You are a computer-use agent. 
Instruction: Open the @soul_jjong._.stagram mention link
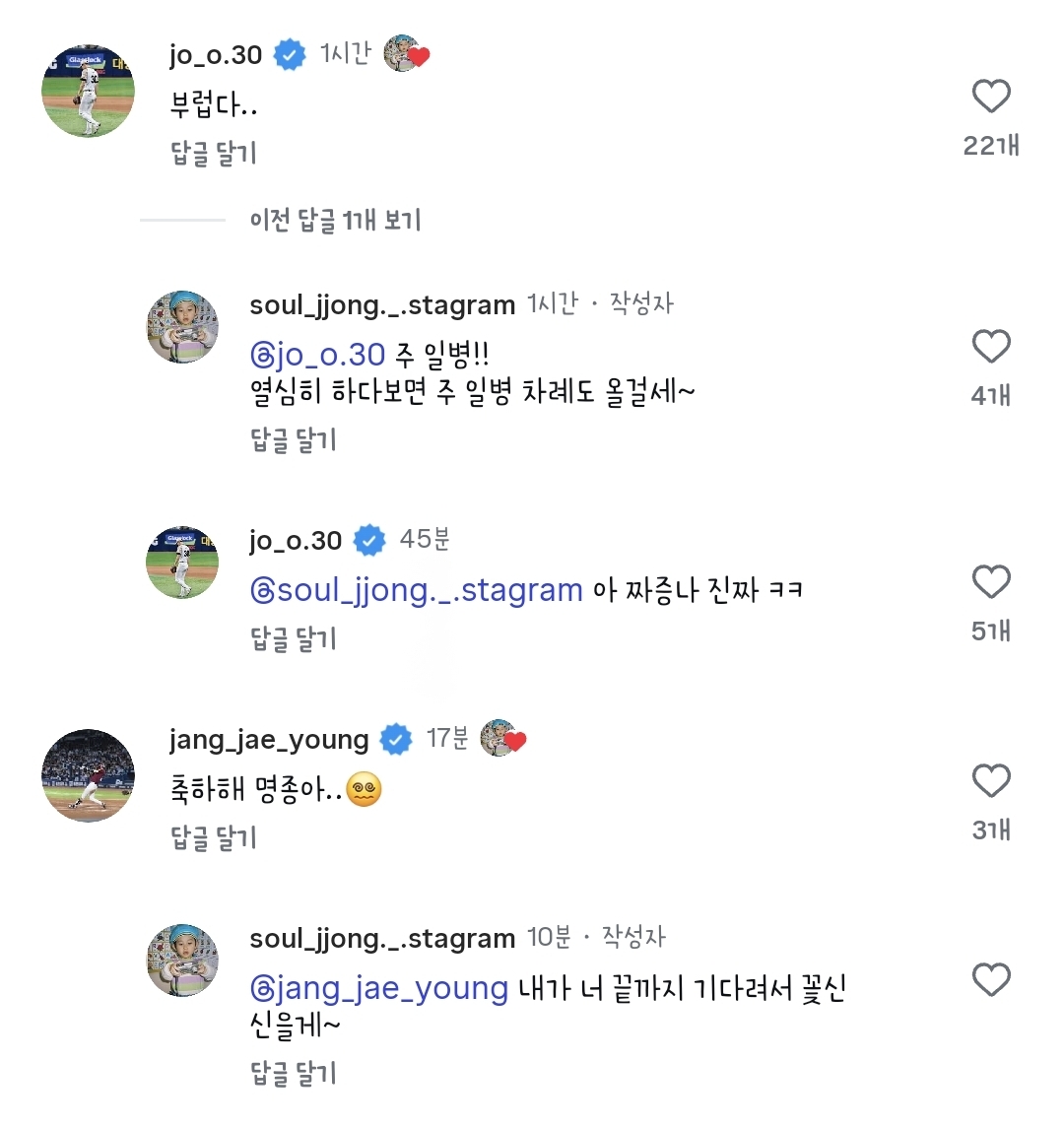tap(417, 590)
